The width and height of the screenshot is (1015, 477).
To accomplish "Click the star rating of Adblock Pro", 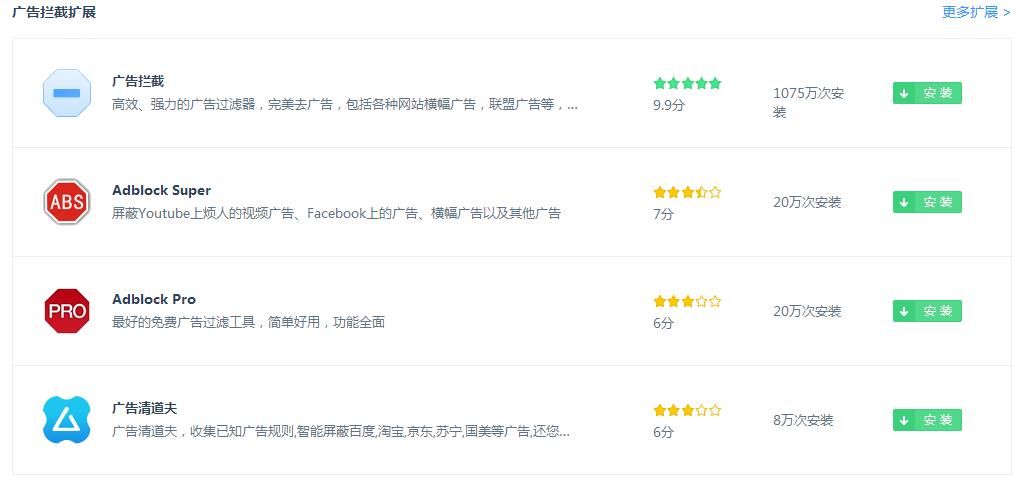I will tap(687, 301).
